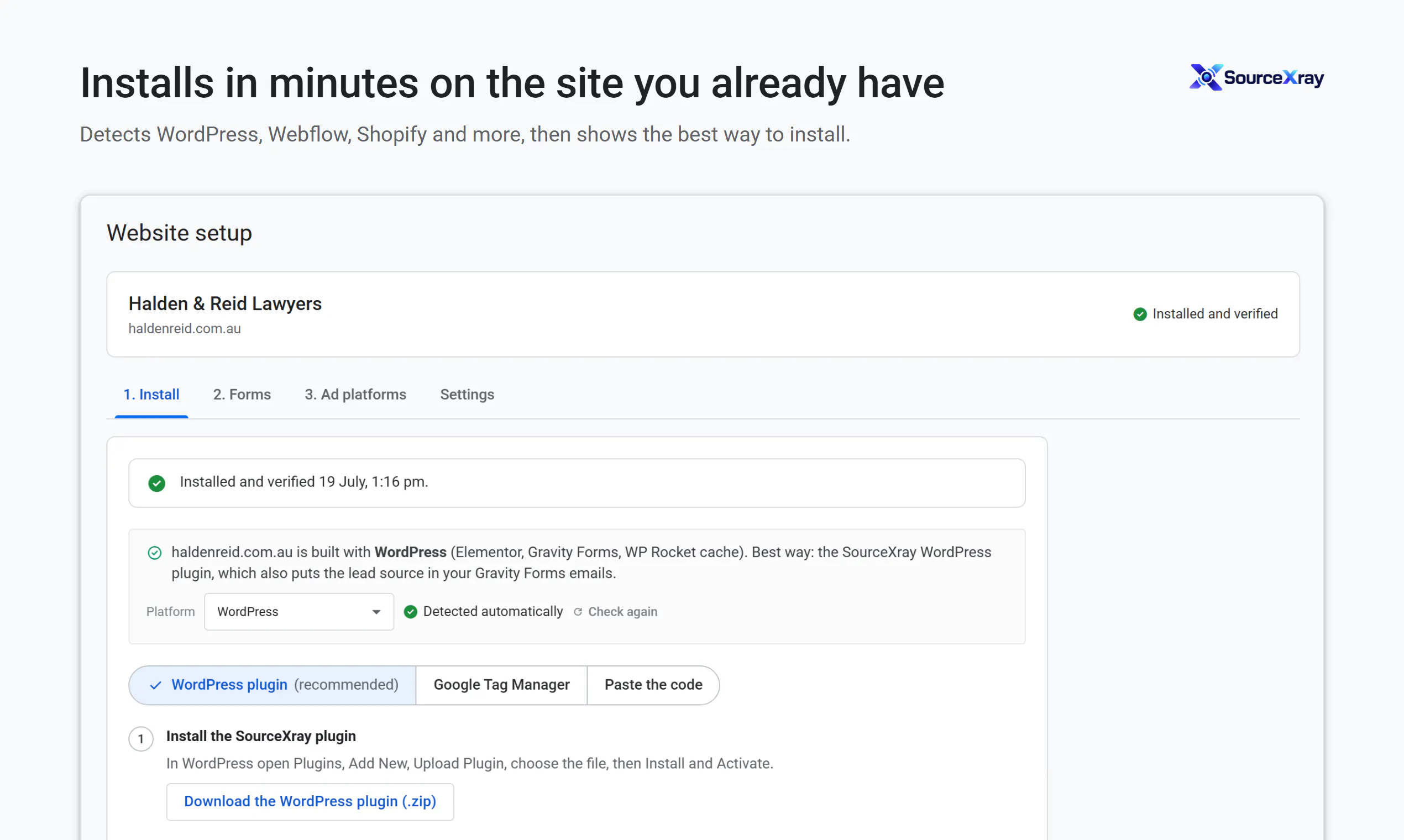Click Installed and verified status label
The width and height of the screenshot is (1404, 840).
click(x=1215, y=313)
